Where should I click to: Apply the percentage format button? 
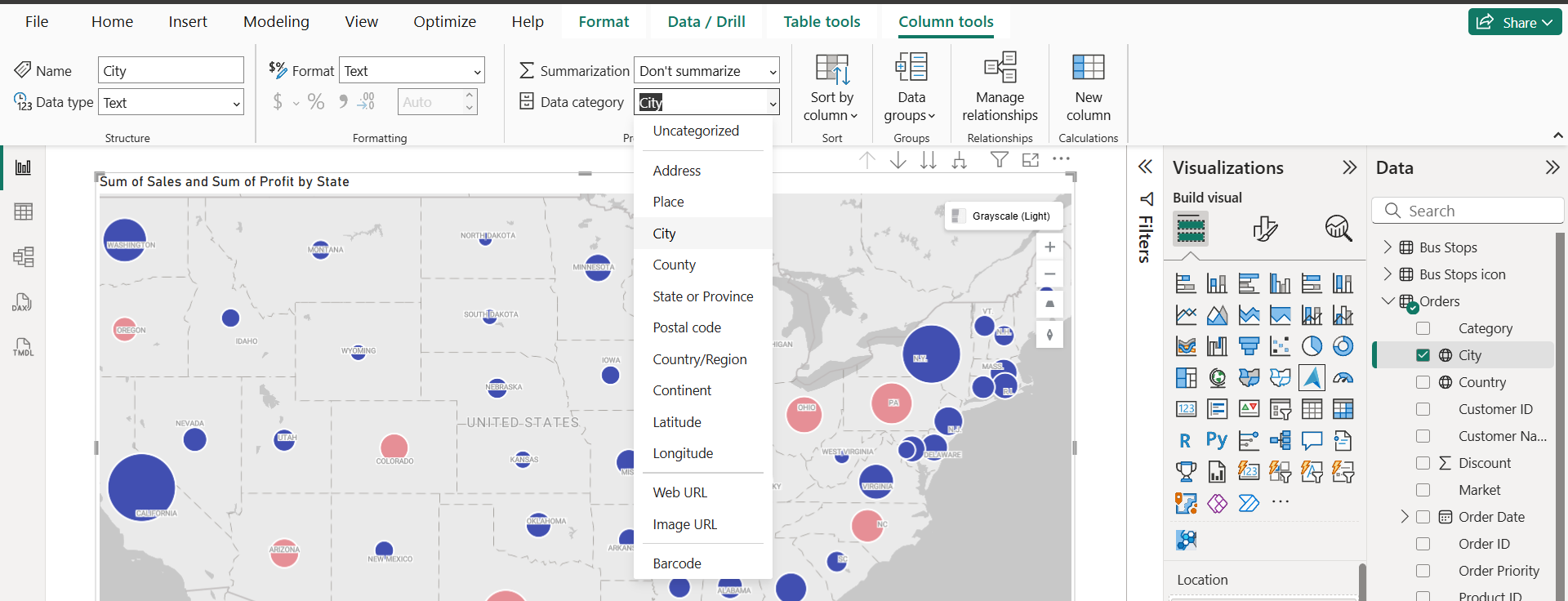tap(316, 102)
